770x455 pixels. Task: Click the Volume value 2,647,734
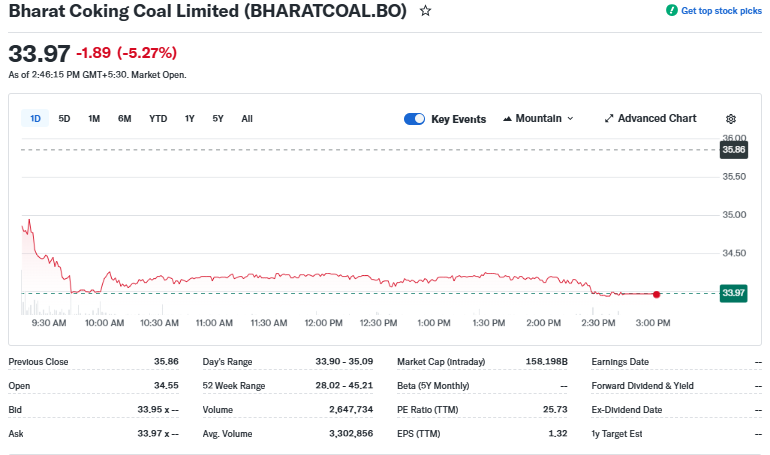tap(351, 409)
